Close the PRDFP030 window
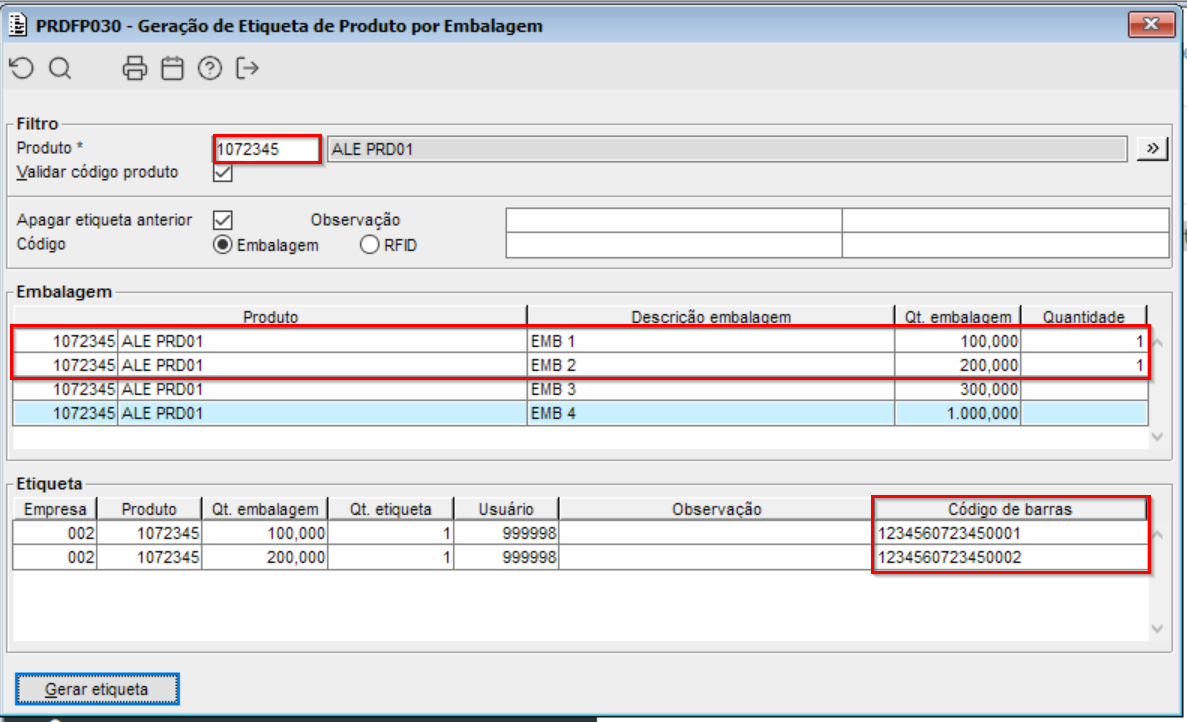Viewport: 1187px width, 722px height. pos(1151,24)
